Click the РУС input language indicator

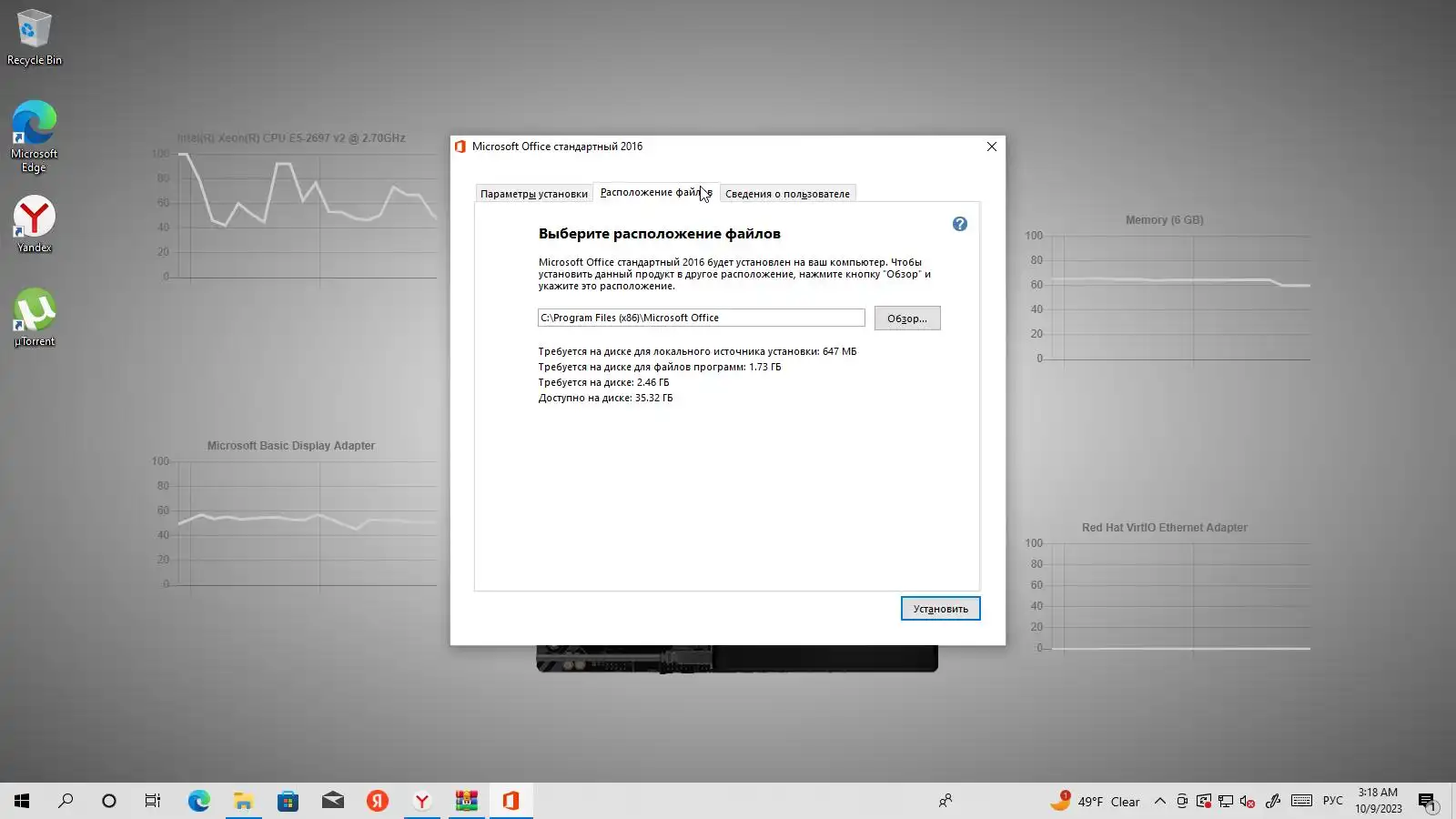(1333, 801)
